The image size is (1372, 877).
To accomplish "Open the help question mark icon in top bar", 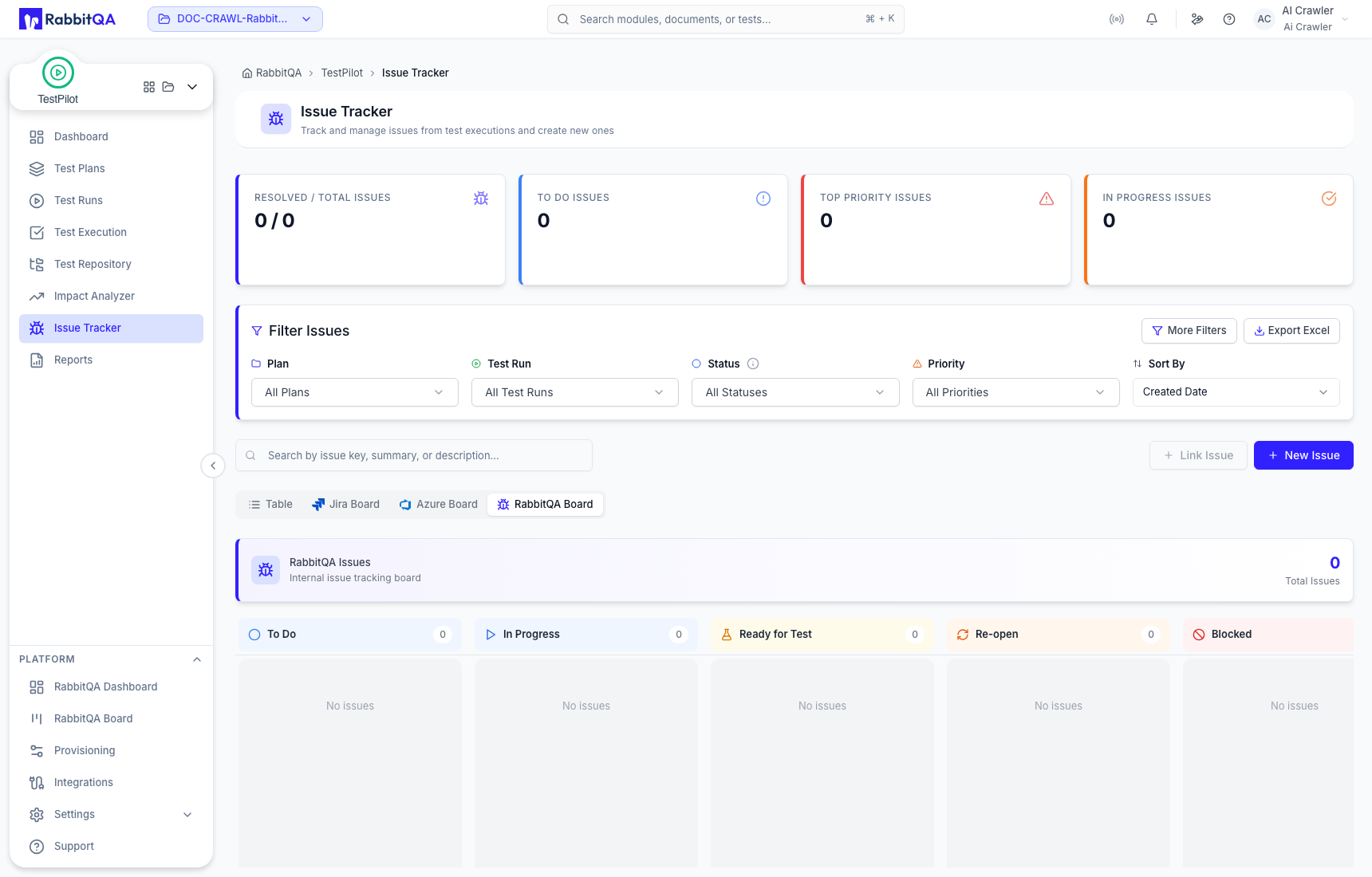I will [1229, 19].
